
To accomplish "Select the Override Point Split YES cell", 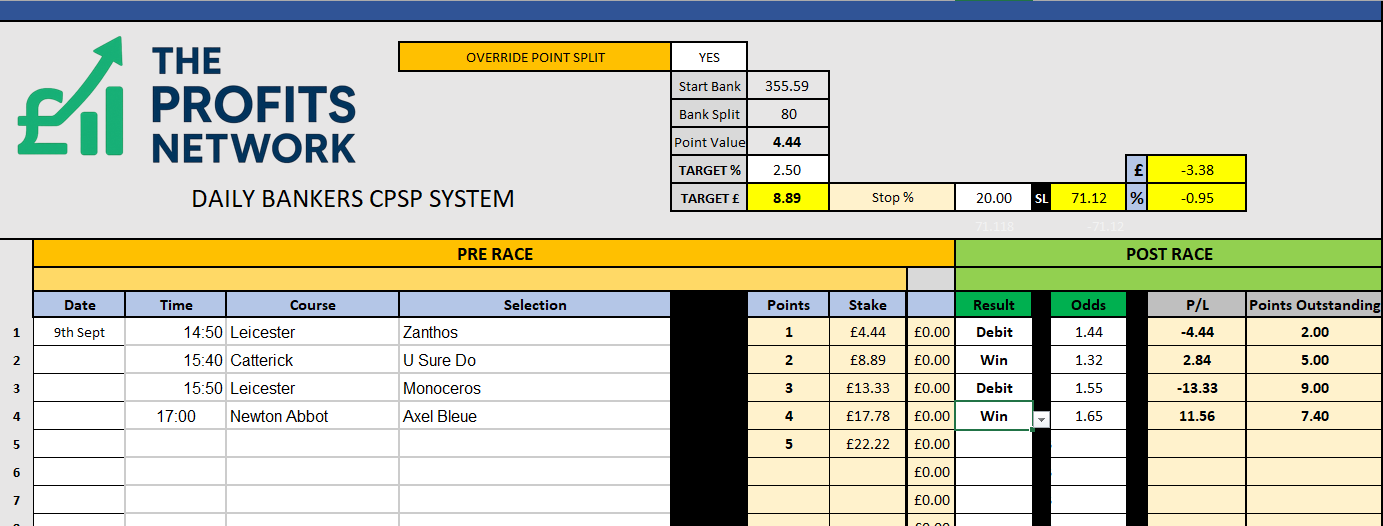I will 708,57.
